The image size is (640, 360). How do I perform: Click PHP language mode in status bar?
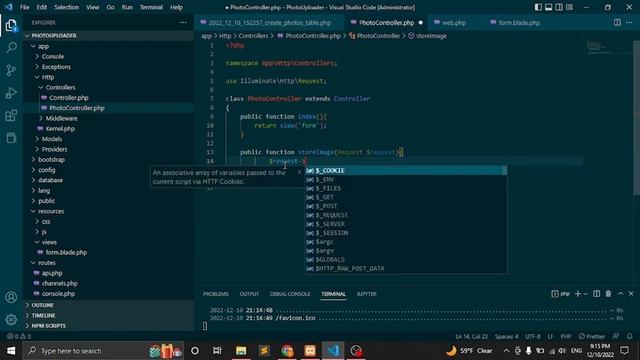coord(566,336)
